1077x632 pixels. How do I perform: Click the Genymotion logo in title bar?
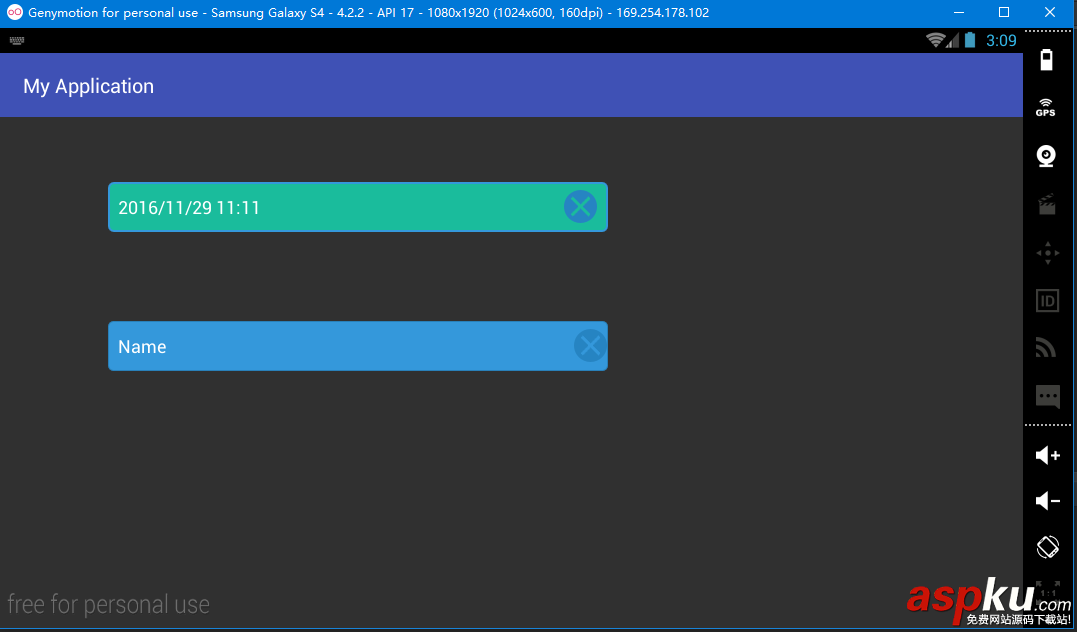click(x=14, y=12)
